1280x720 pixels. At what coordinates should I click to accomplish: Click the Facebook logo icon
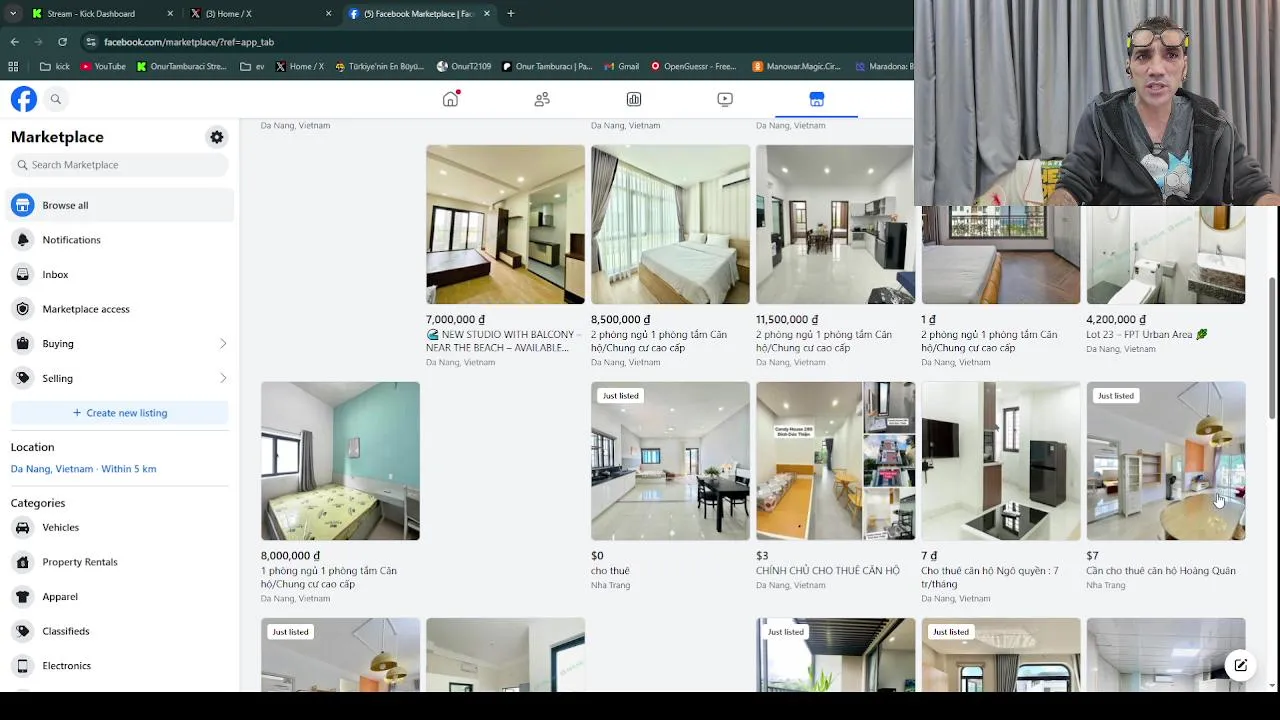(x=24, y=99)
